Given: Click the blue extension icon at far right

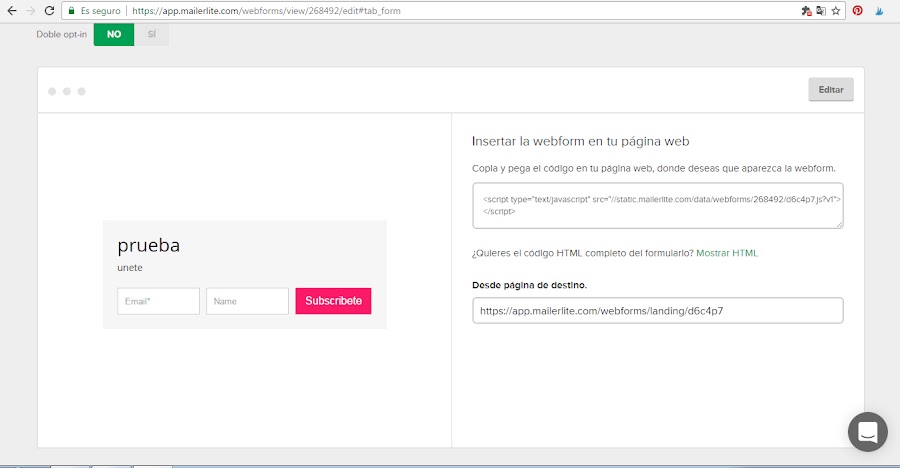Looking at the screenshot, I should [879, 11].
